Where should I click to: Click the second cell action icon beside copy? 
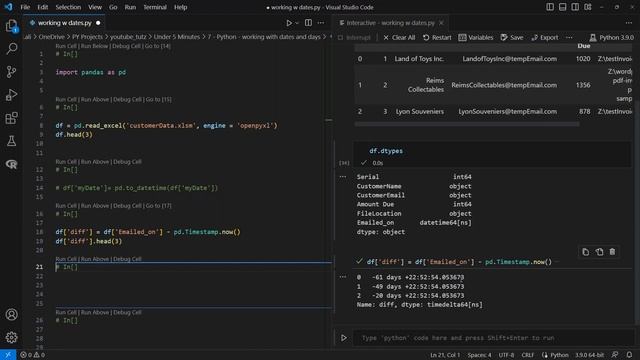[x=599, y=252]
